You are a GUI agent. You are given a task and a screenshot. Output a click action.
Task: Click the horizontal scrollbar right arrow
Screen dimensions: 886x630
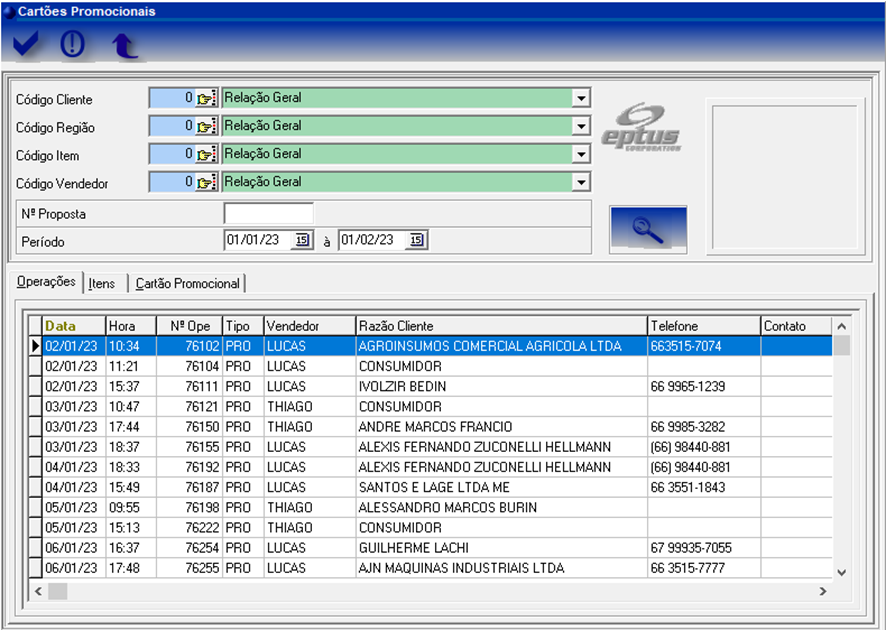(x=823, y=591)
